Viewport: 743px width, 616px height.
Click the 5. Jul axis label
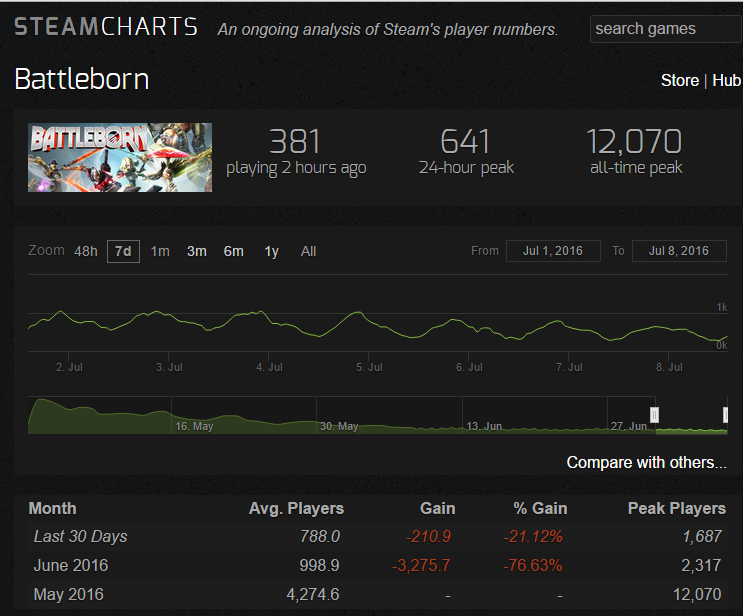369,367
